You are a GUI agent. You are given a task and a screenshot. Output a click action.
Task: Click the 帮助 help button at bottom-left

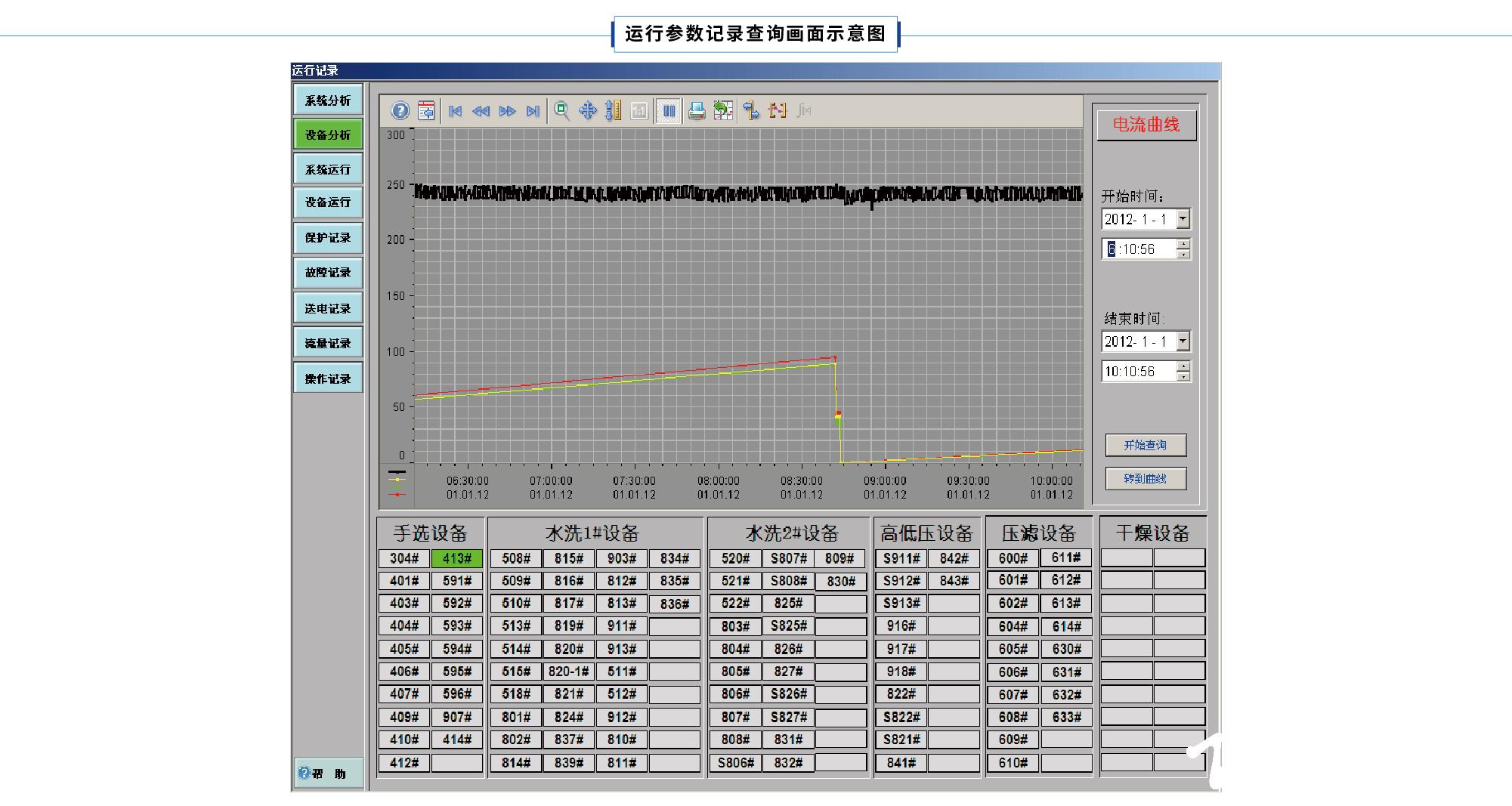click(328, 774)
